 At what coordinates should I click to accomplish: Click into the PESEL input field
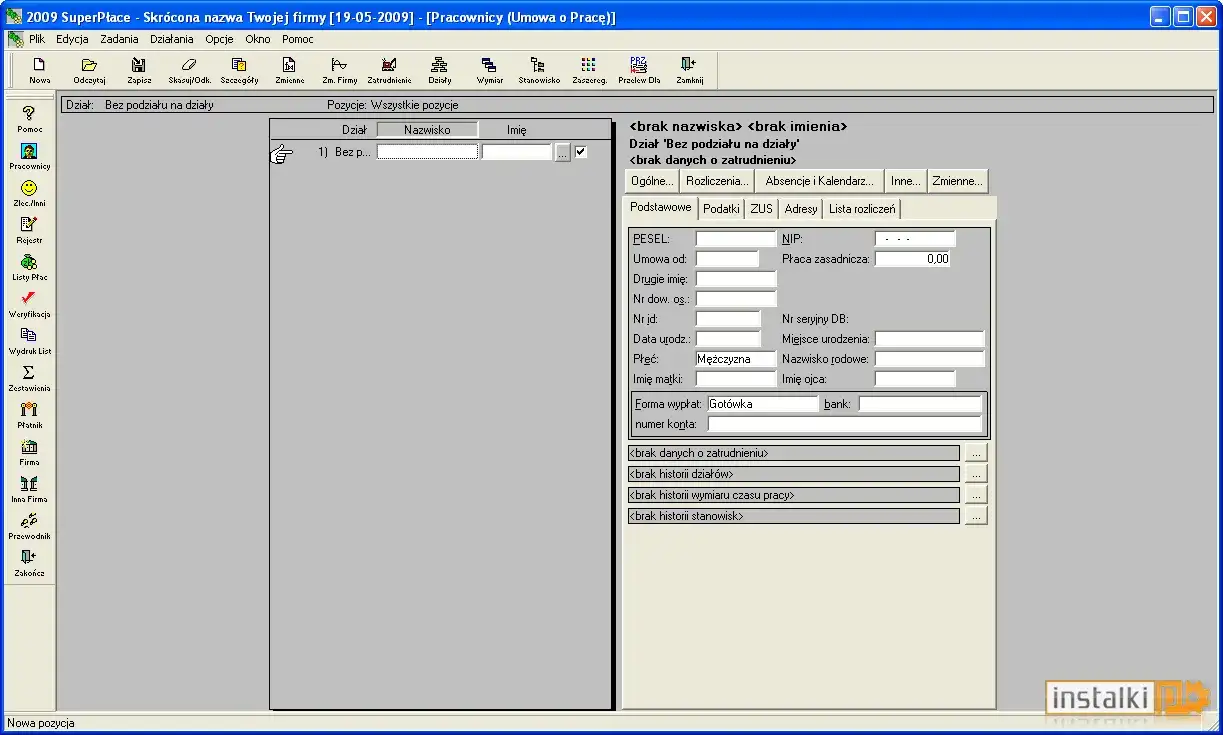(x=735, y=239)
